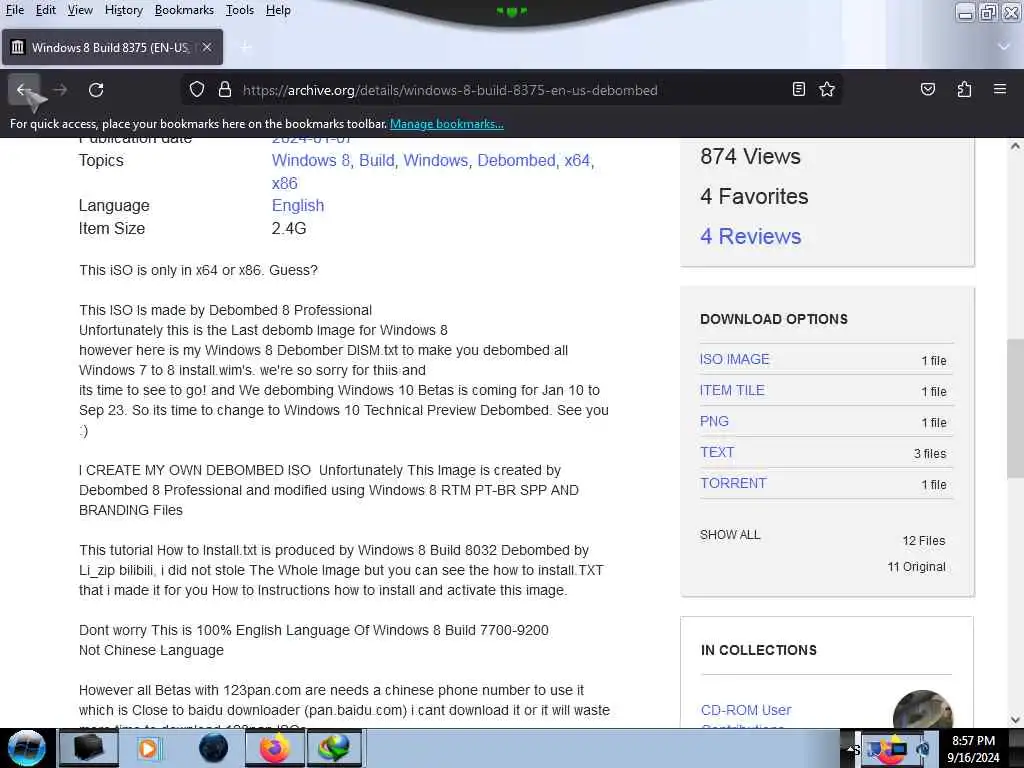The width and height of the screenshot is (1024, 768).
Task: Click the scrollbar up arrow
Action: pos(1015,146)
